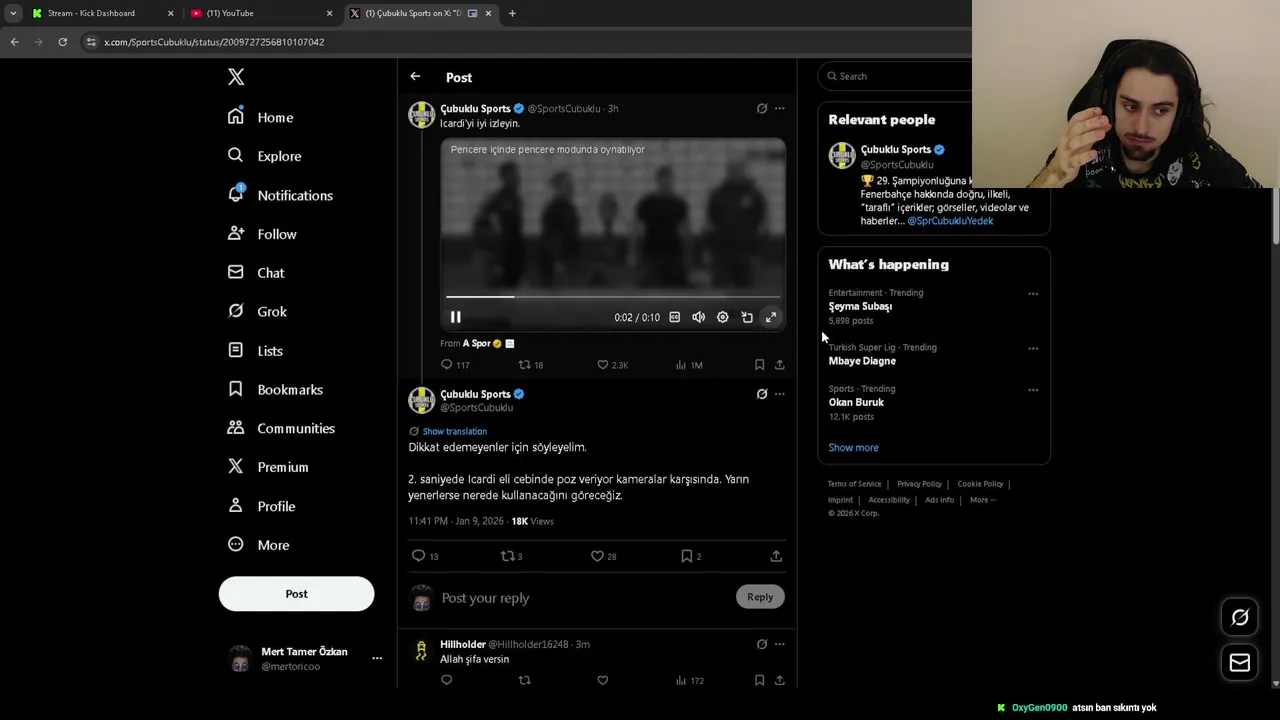Like Hillholder's reply

[603, 680]
